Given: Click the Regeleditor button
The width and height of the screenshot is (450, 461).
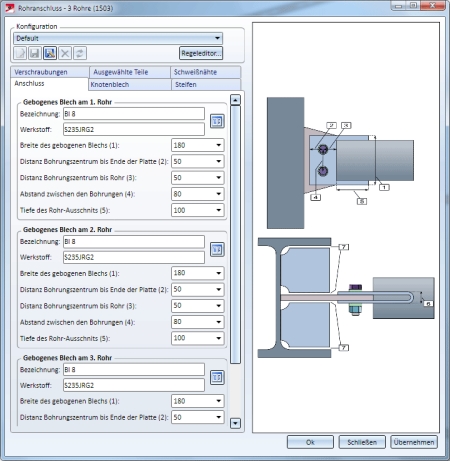Looking at the screenshot, I should [201, 53].
